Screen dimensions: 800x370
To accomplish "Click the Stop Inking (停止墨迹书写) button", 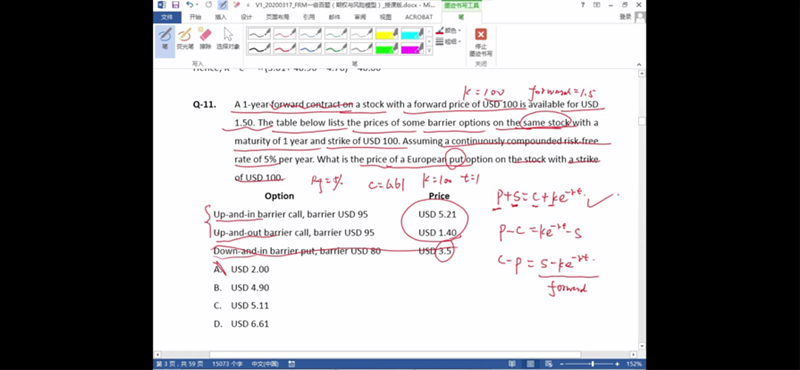I will click(481, 42).
